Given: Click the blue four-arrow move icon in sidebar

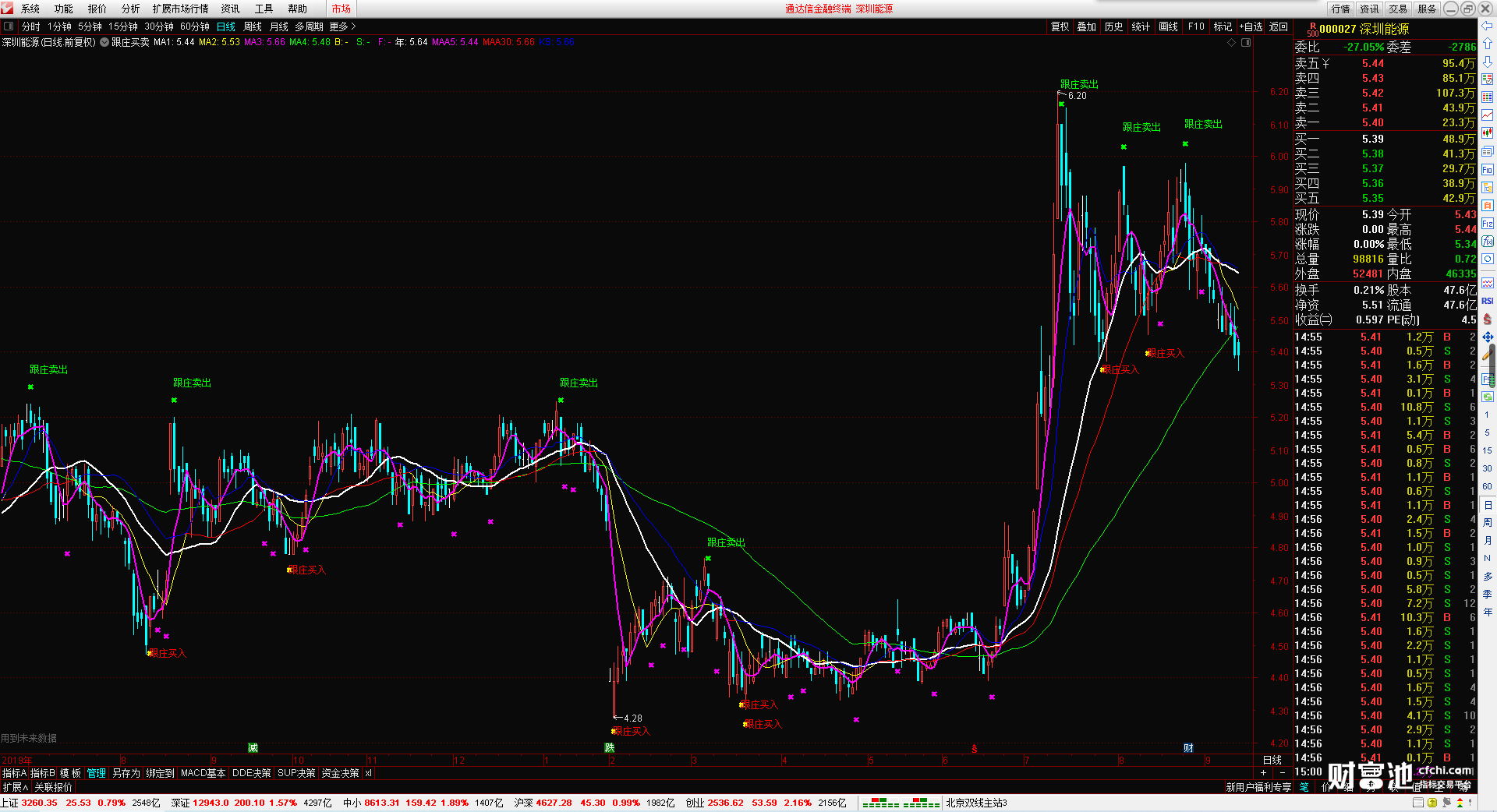Looking at the screenshot, I should pyautogui.click(x=1488, y=337).
